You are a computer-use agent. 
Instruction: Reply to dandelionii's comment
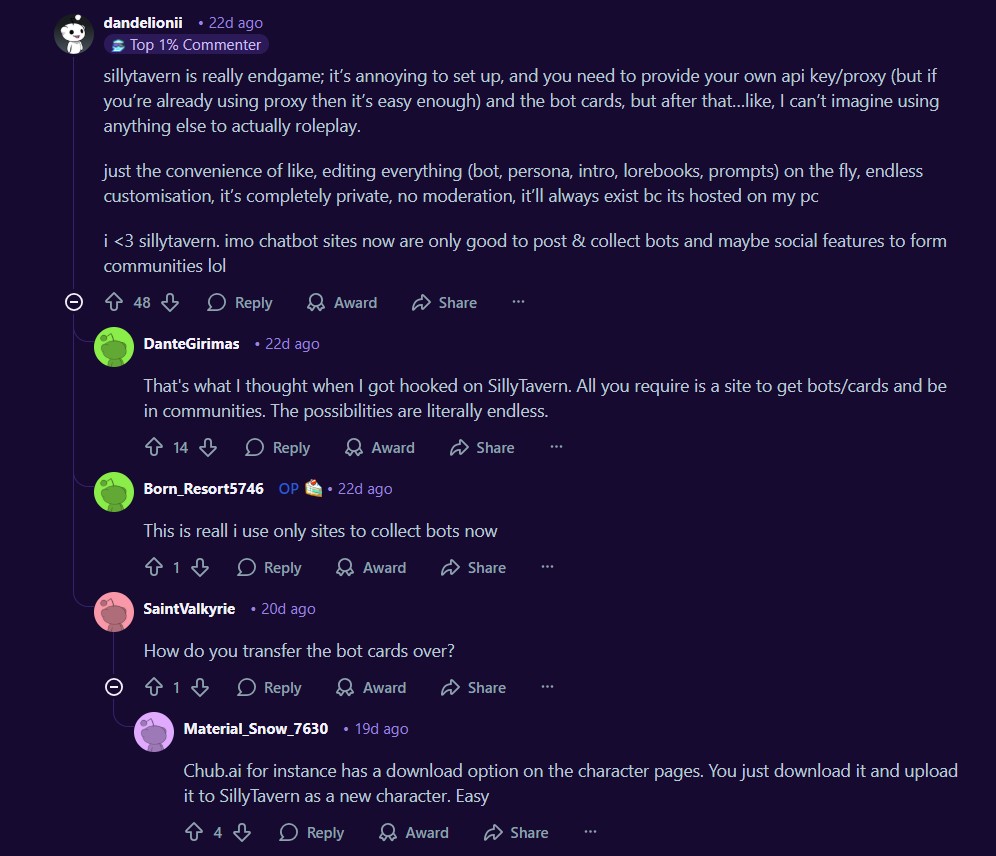coord(240,302)
